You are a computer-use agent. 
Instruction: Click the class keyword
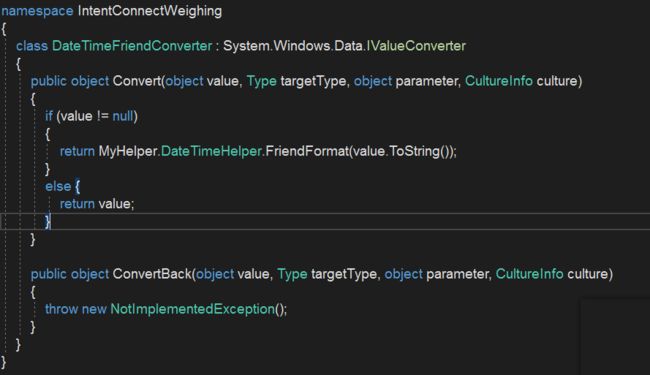pos(32,46)
